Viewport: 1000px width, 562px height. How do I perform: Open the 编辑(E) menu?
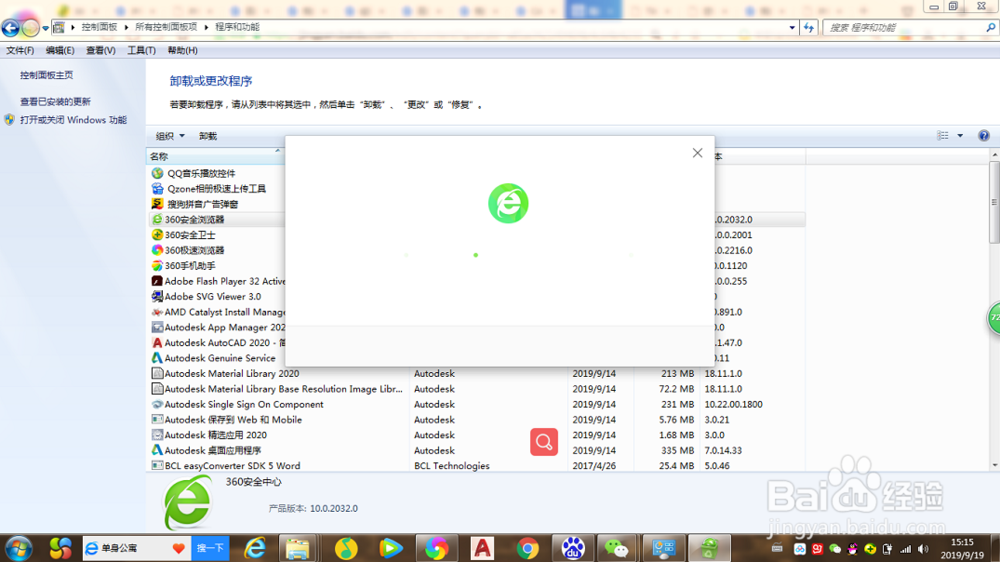(60, 50)
